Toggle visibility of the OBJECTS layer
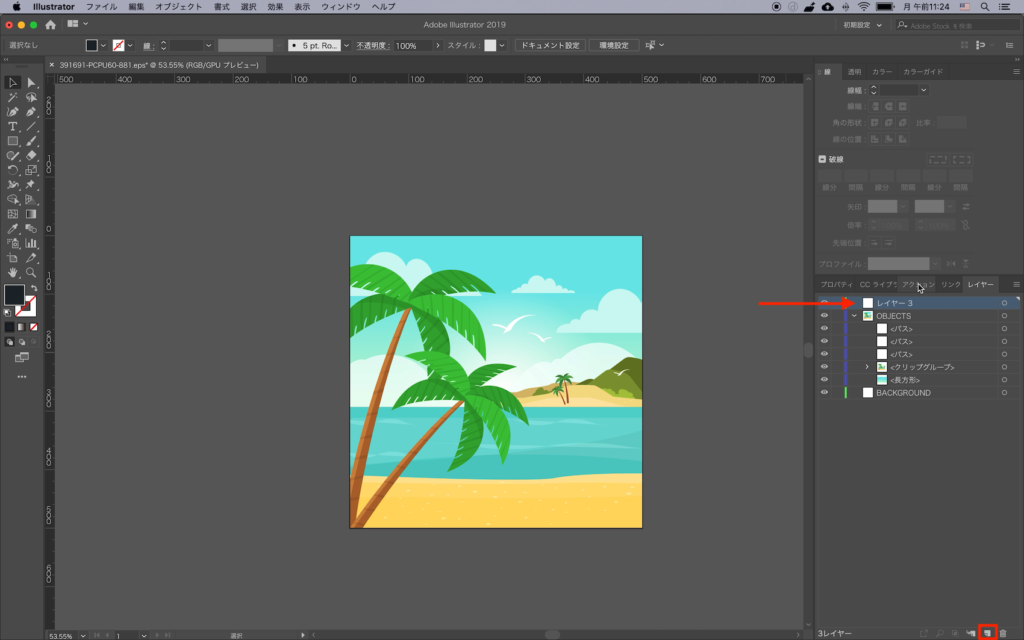1024x640 pixels. coord(824,316)
